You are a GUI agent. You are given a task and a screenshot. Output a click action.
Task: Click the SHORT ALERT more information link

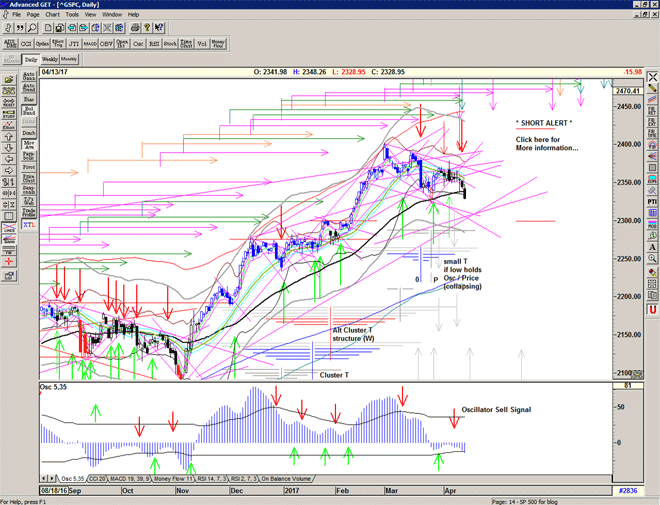(x=544, y=143)
